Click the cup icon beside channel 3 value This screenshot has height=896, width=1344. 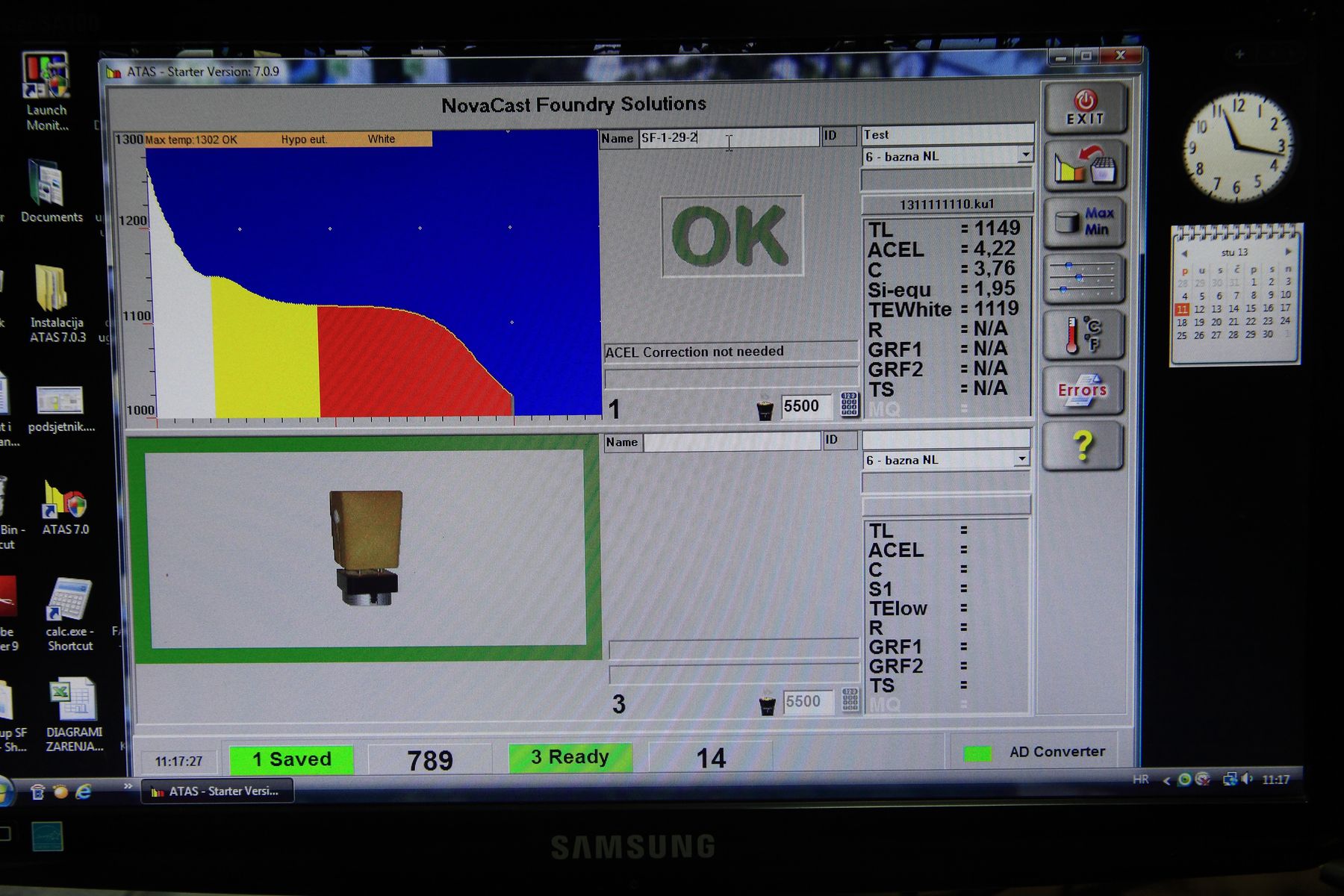pos(767,703)
